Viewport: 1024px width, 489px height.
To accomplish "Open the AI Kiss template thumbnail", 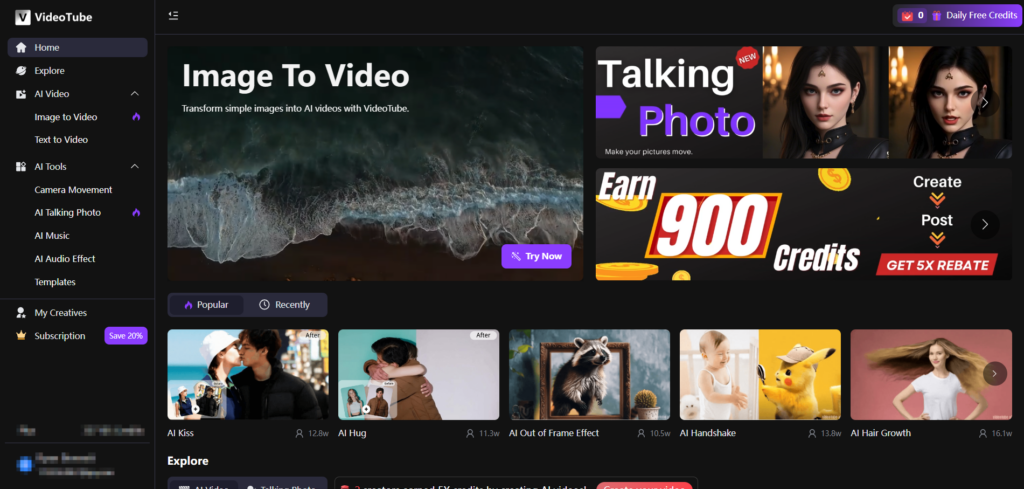I will (248, 374).
